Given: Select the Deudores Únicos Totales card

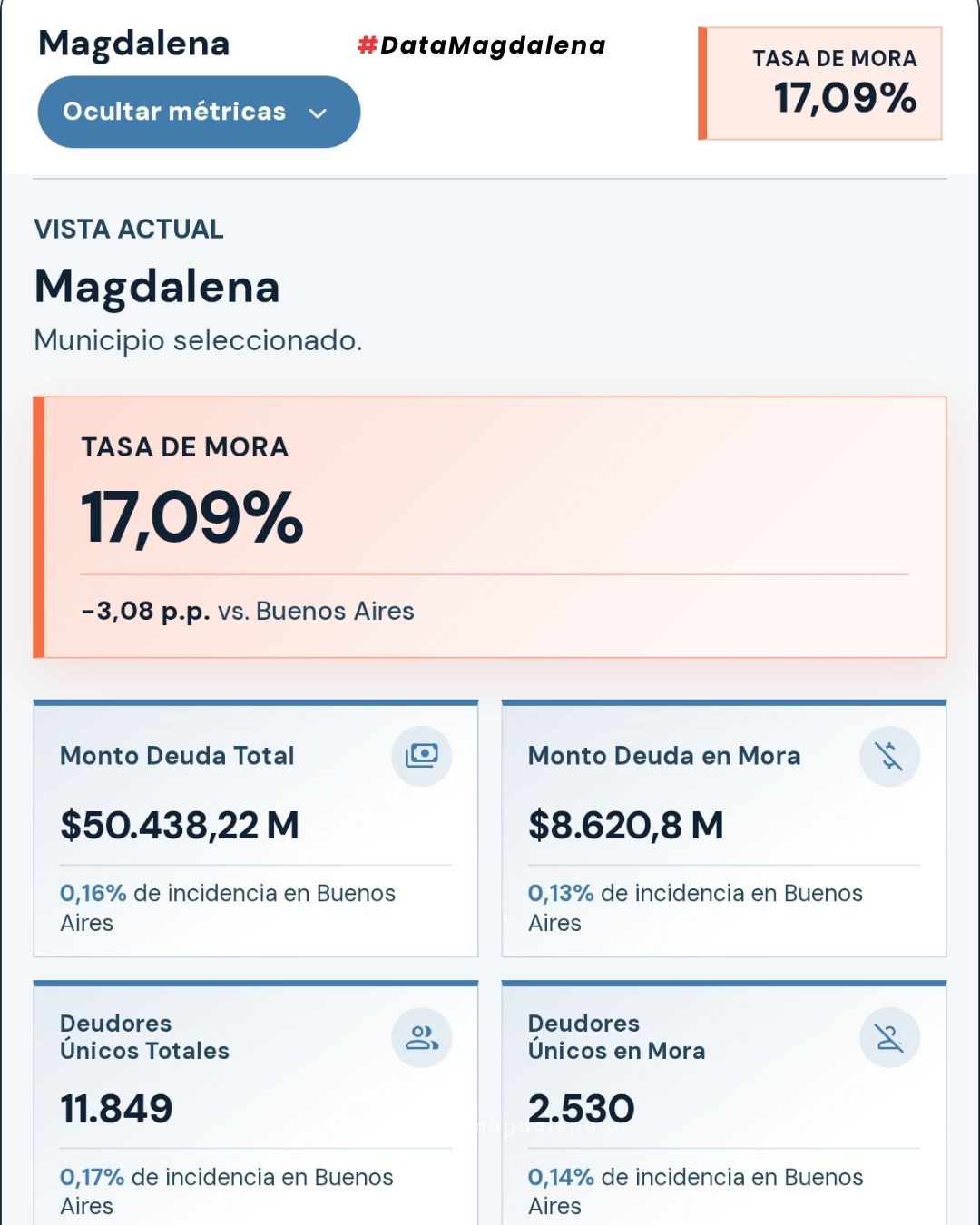Looking at the screenshot, I should point(256,1102).
